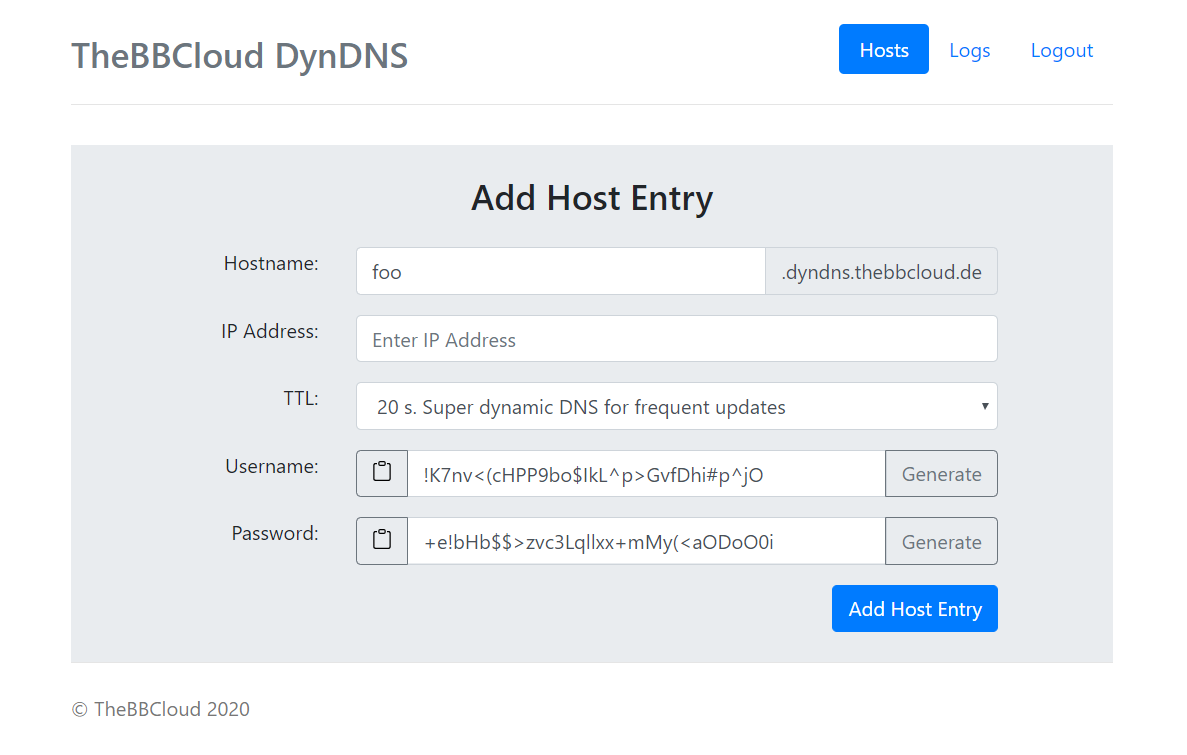
Task: Click the .dyndns.thebbcloud.de domain suffix
Action: coord(881,271)
